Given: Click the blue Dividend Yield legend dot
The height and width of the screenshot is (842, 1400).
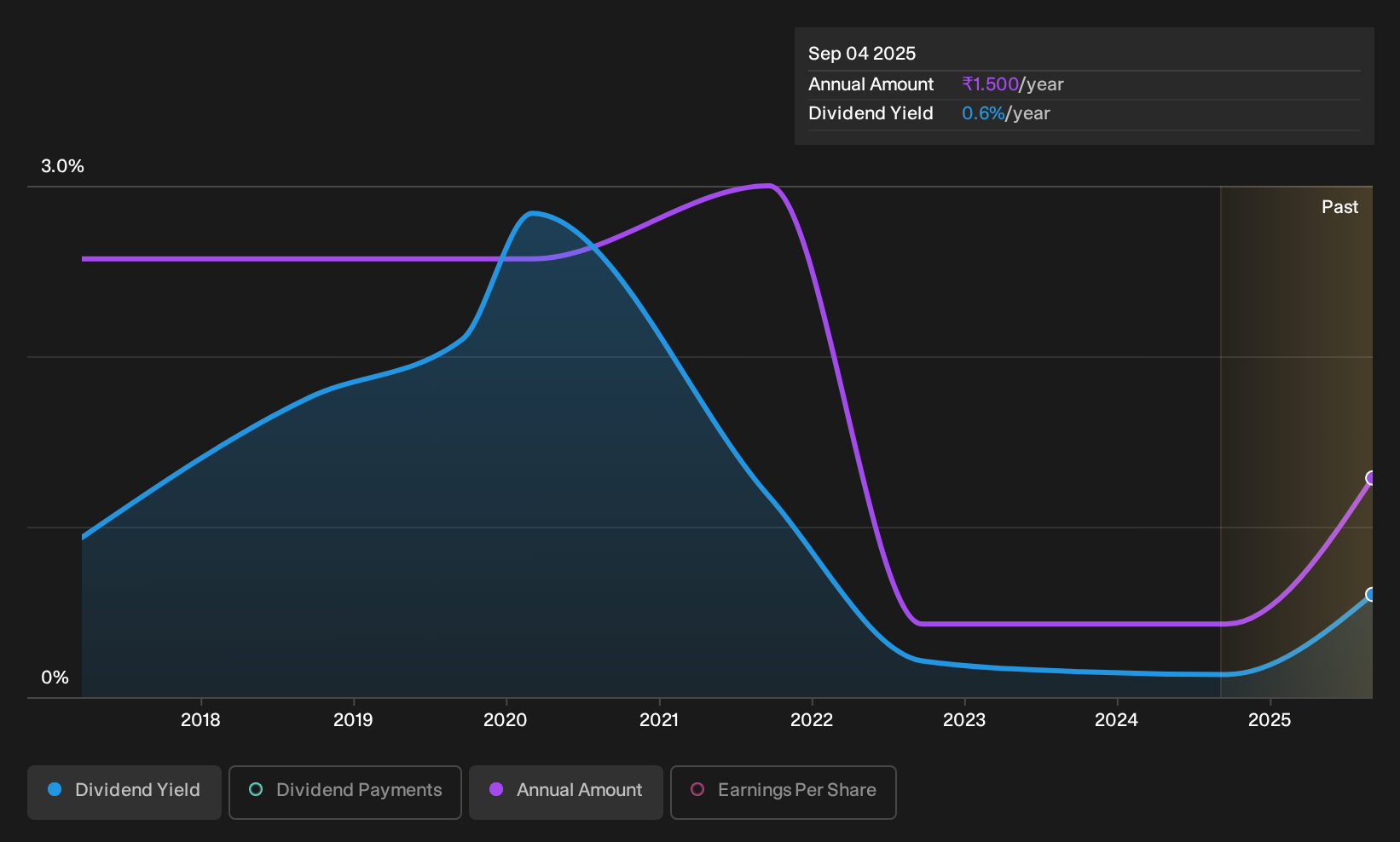Looking at the screenshot, I should pos(55,789).
